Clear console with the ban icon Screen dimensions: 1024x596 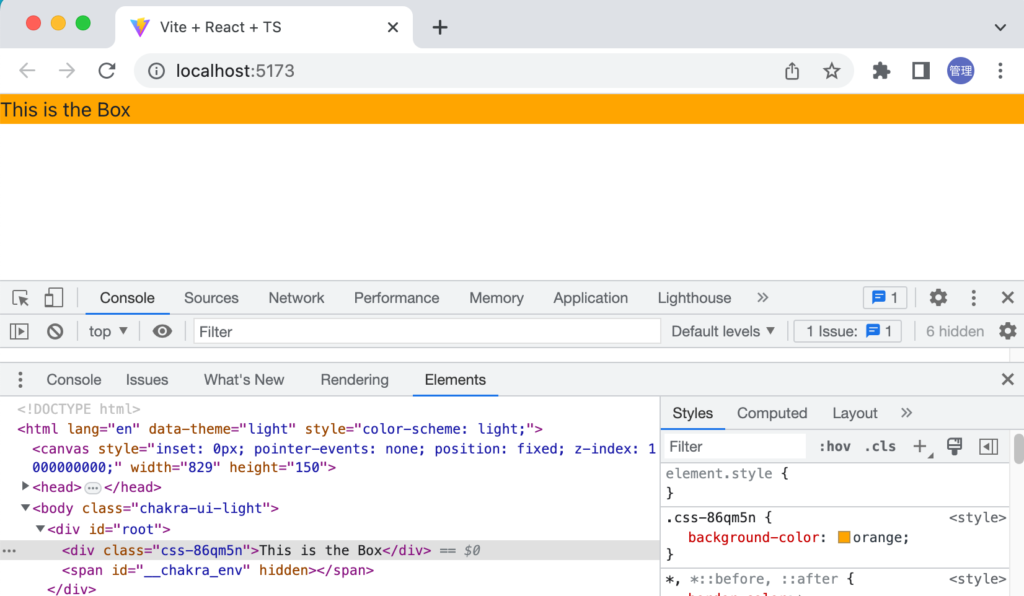coord(55,332)
